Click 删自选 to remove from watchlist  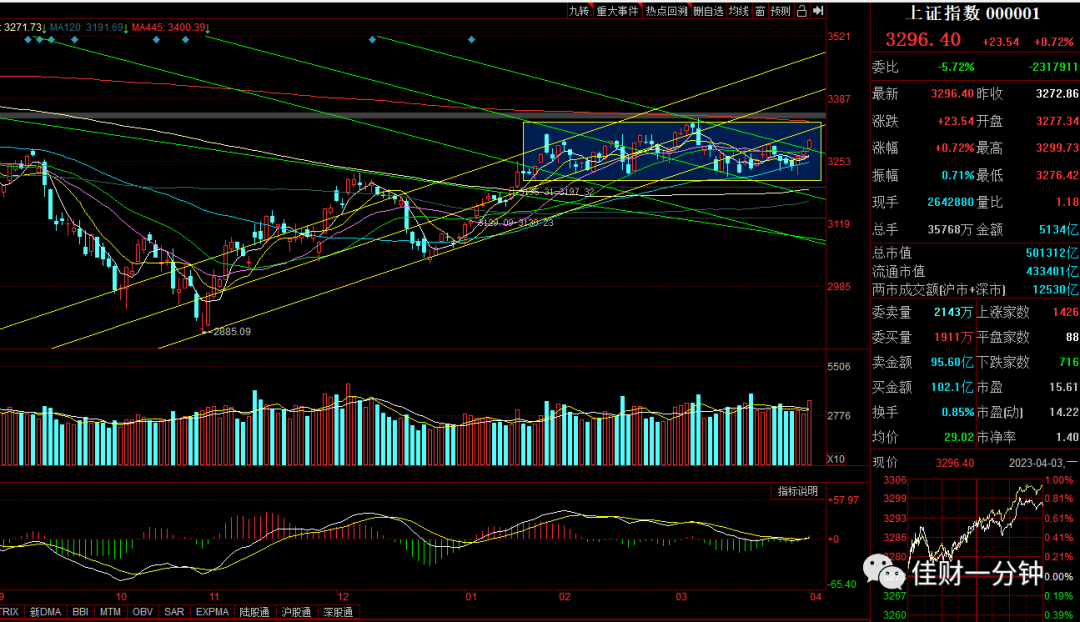708,11
